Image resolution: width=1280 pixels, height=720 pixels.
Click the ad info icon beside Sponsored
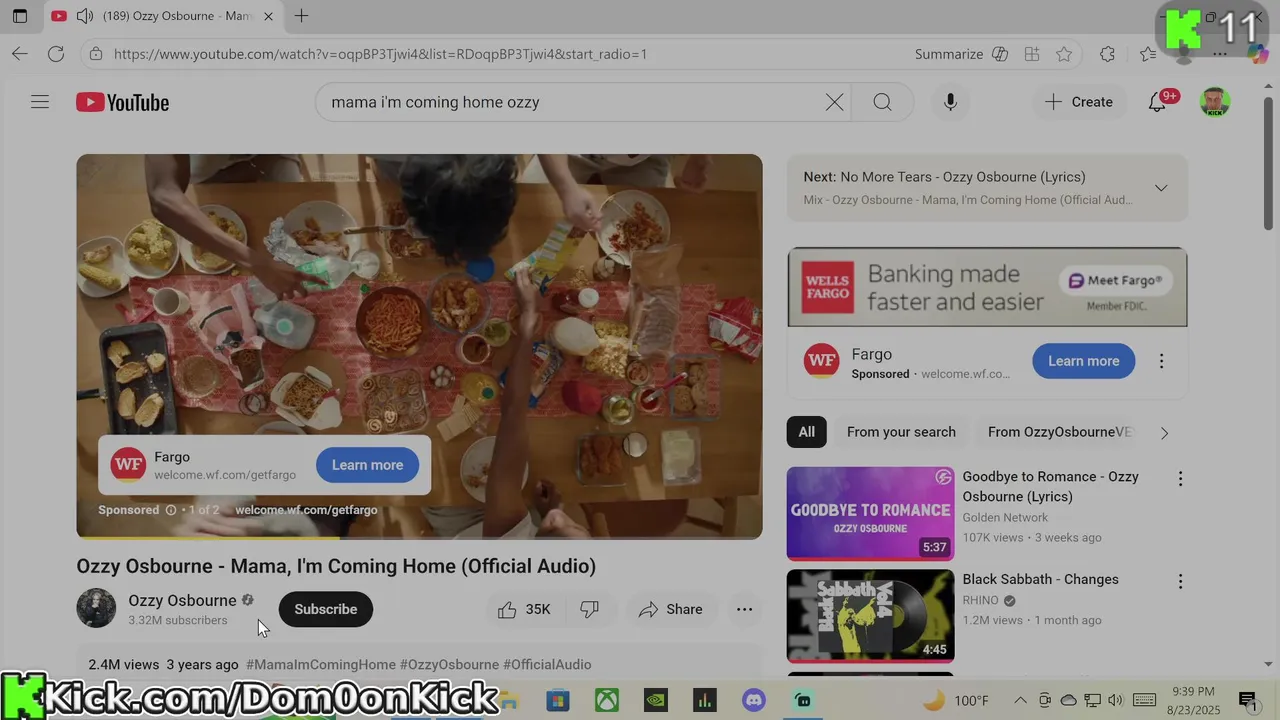171,510
